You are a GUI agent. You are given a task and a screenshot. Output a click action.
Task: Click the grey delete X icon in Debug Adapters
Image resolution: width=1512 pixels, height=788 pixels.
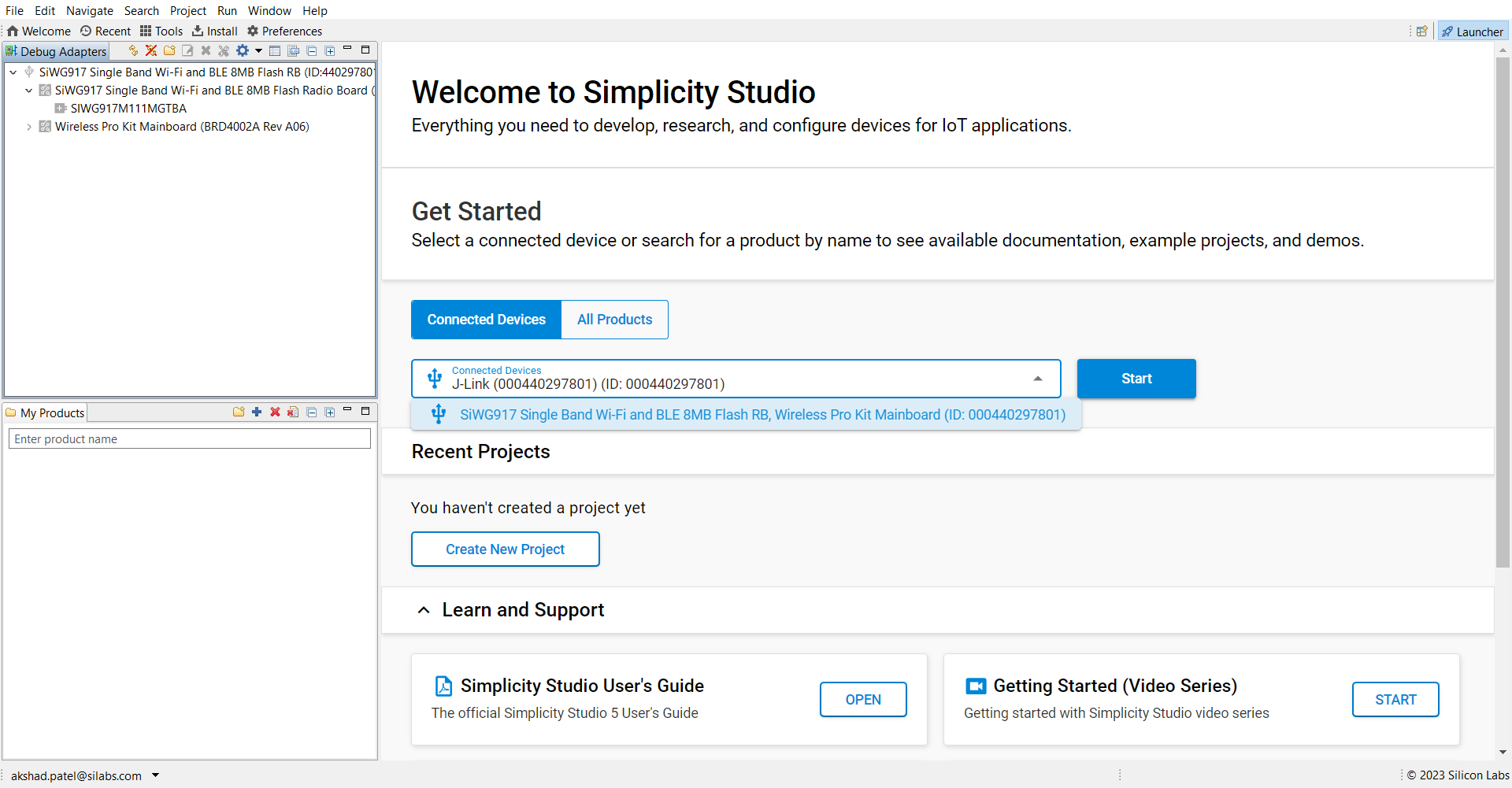(206, 50)
